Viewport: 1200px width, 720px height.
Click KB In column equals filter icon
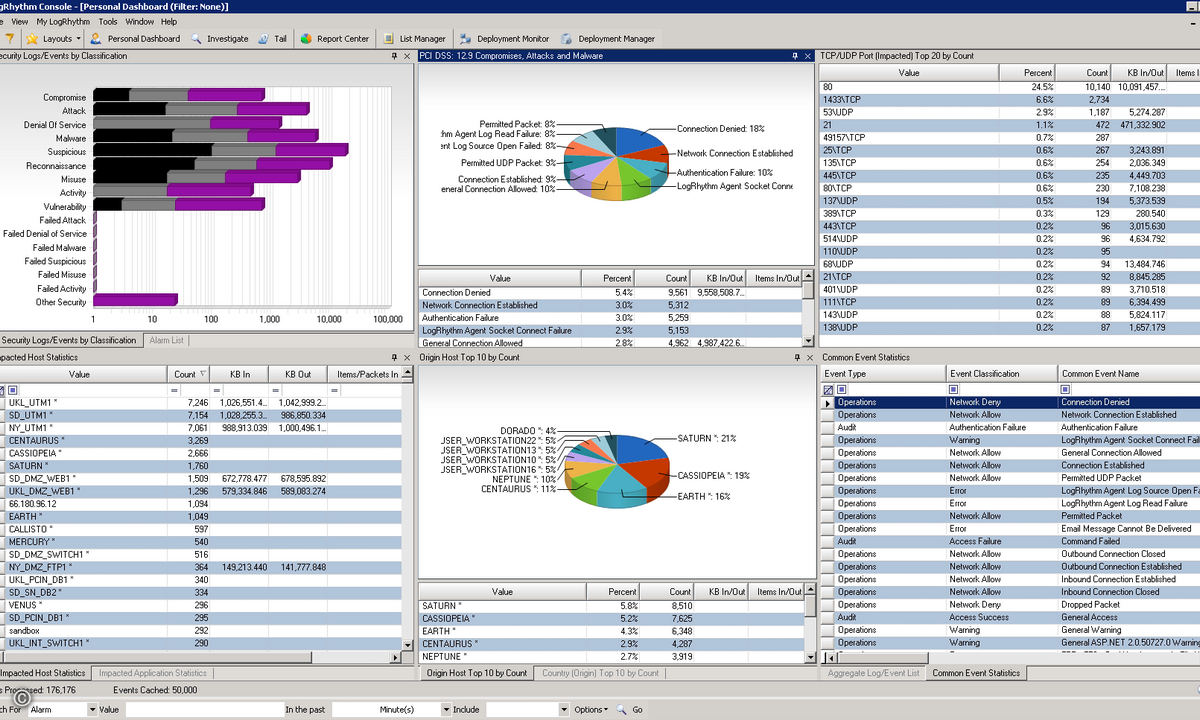(x=215, y=390)
